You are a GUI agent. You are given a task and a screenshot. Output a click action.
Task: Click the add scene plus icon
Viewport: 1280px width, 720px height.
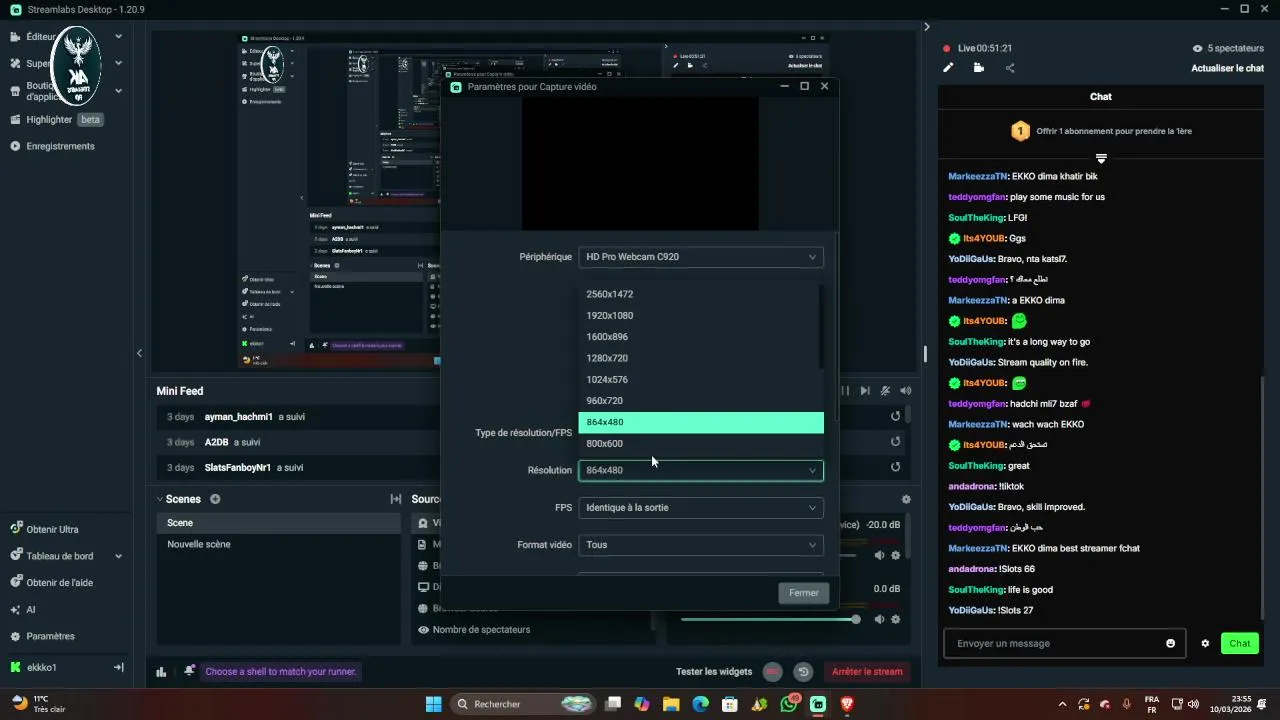pyautogui.click(x=215, y=499)
